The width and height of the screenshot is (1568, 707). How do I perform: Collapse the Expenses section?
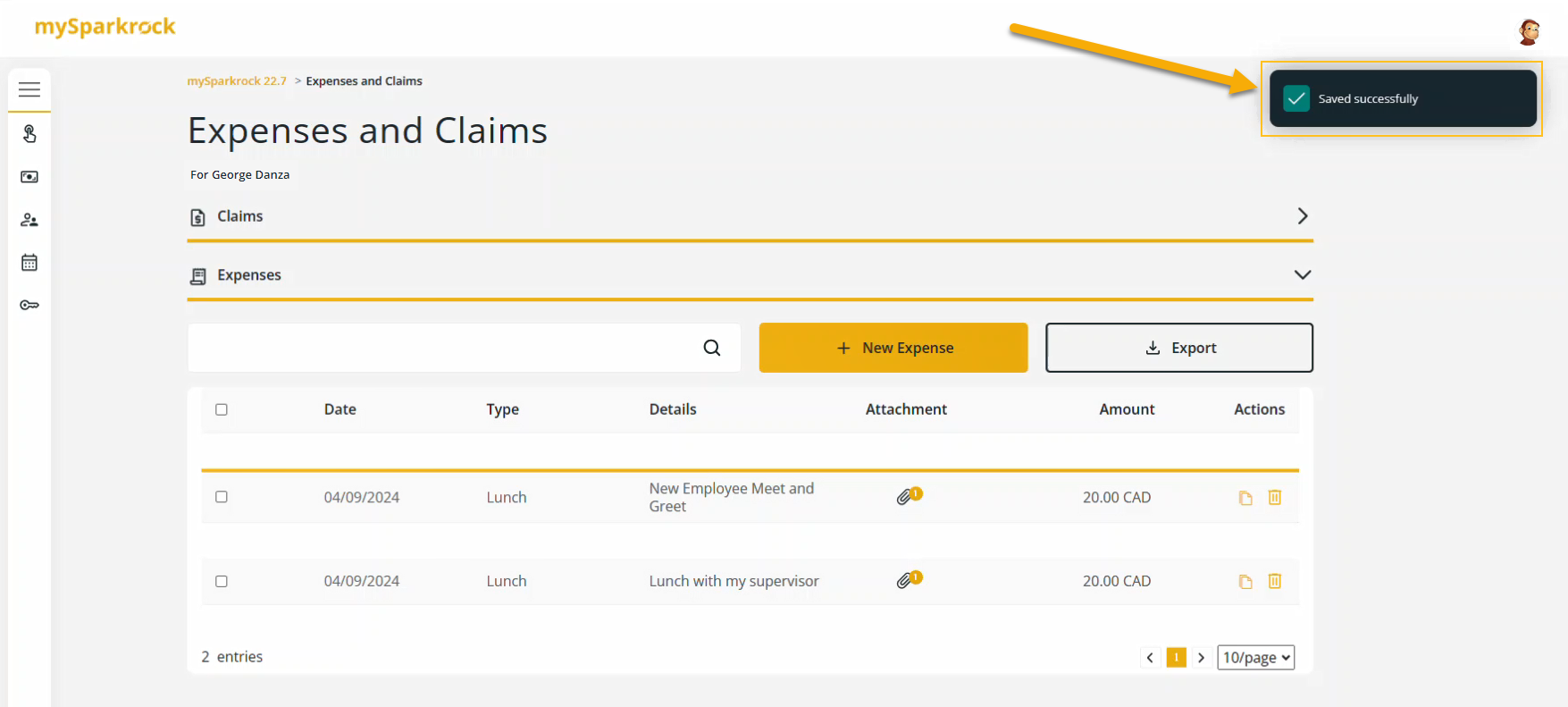pos(1302,275)
